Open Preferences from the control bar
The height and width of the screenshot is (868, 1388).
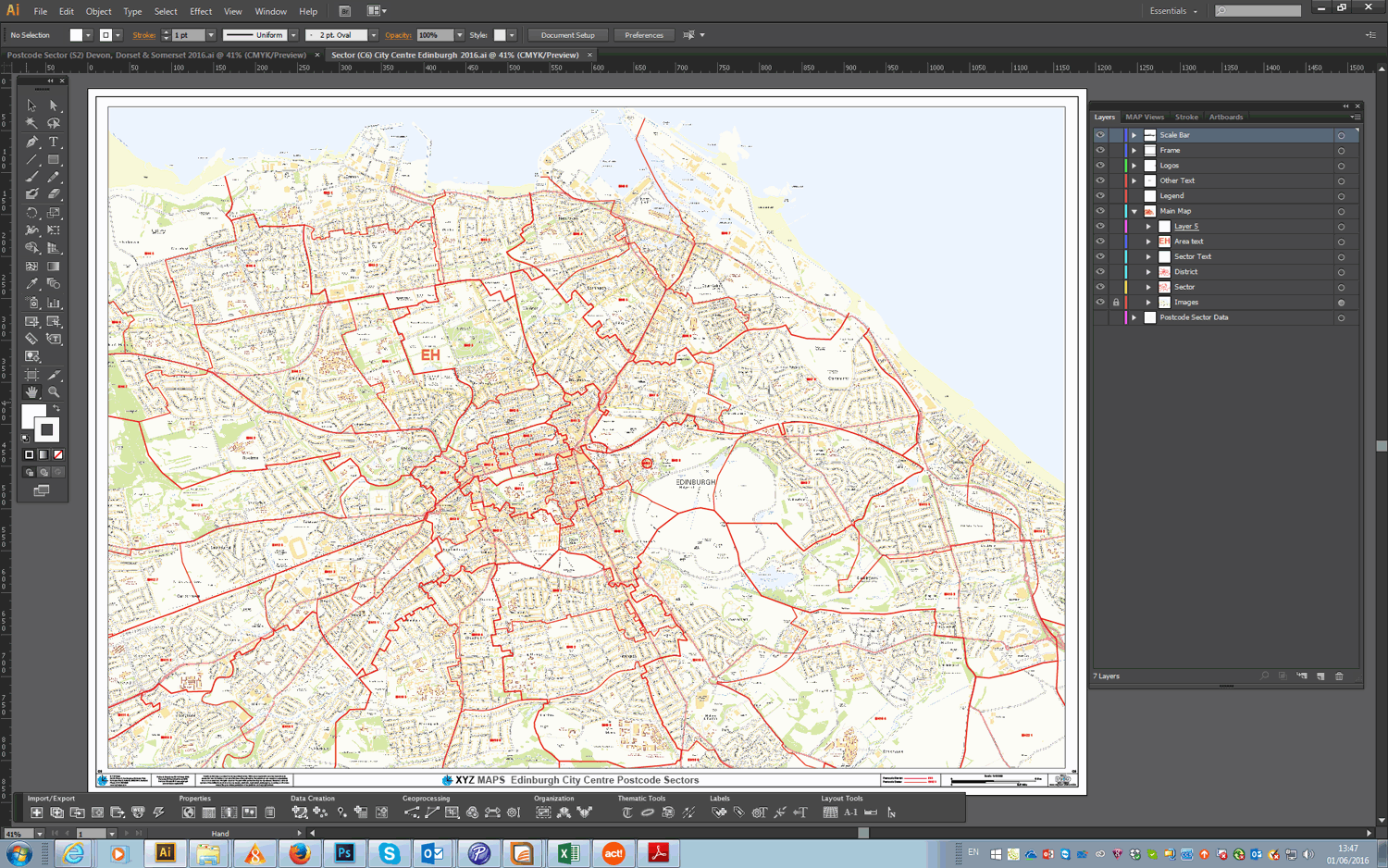pos(643,35)
